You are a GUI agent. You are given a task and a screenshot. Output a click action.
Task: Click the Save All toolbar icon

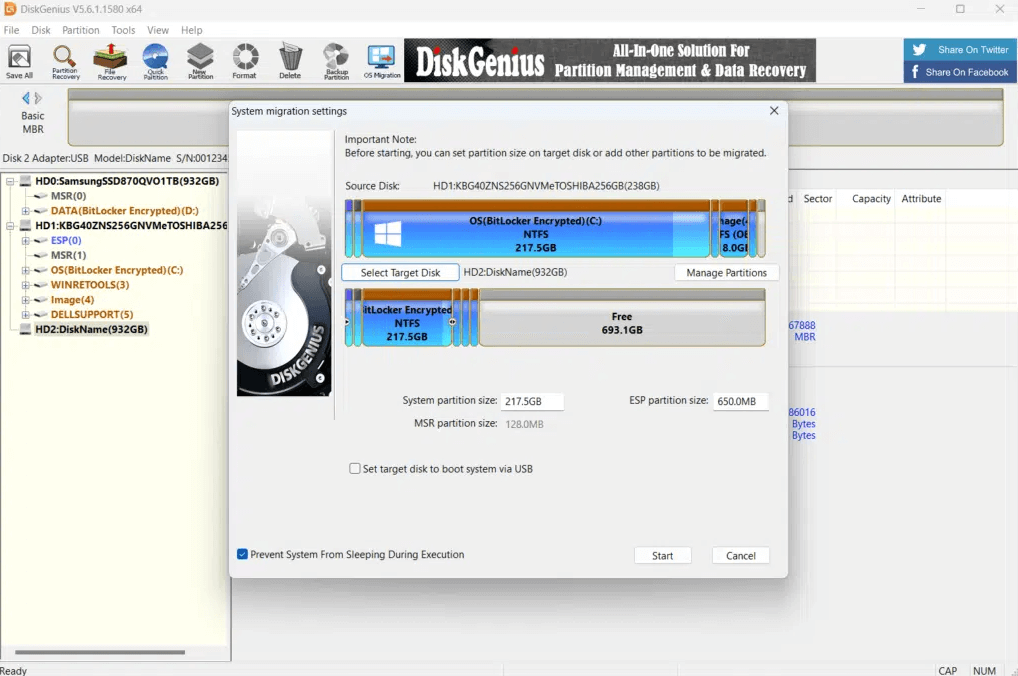[x=19, y=62]
